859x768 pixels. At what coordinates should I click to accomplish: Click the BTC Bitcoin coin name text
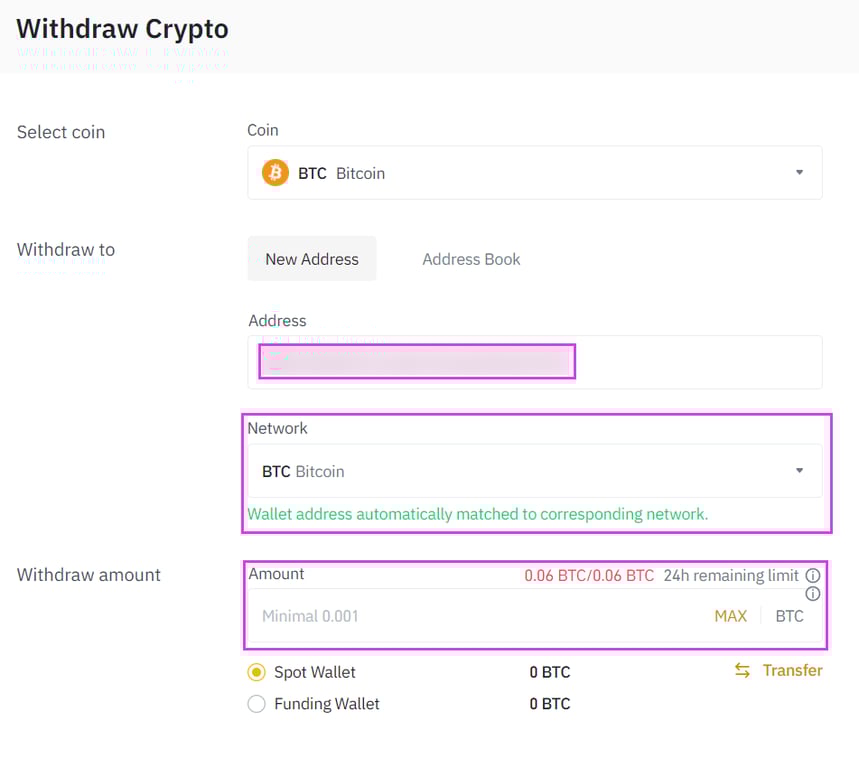(341, 173)
